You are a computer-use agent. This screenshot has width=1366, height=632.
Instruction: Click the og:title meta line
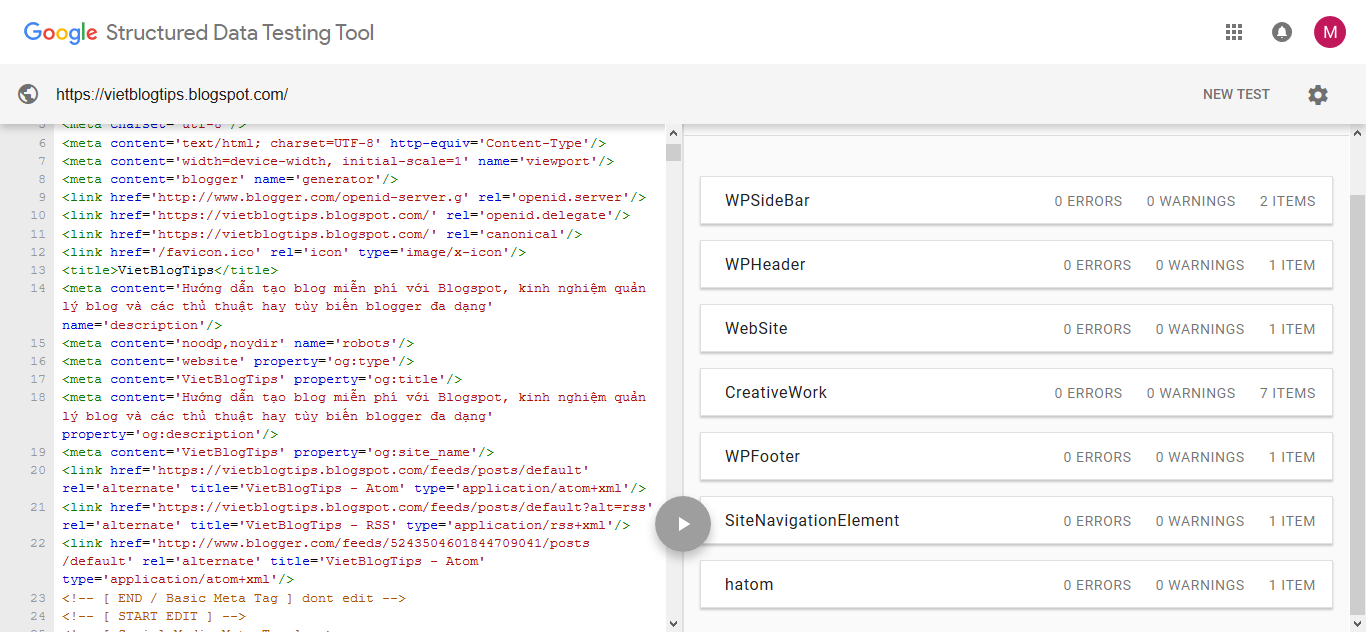[262, 379]
